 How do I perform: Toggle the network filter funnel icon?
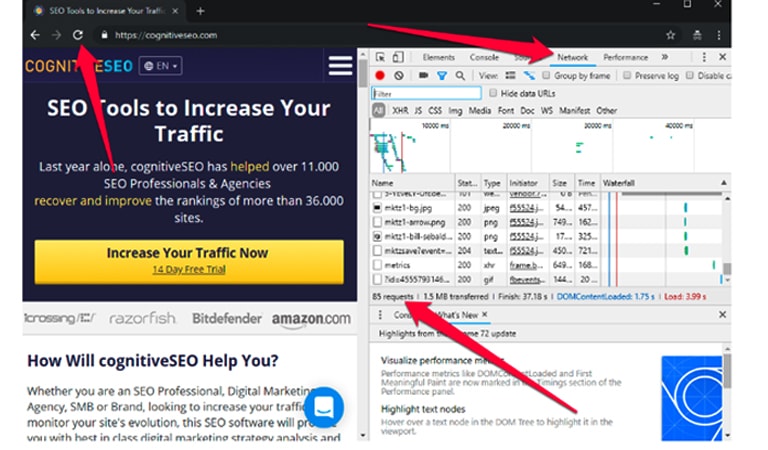[442, 75]
